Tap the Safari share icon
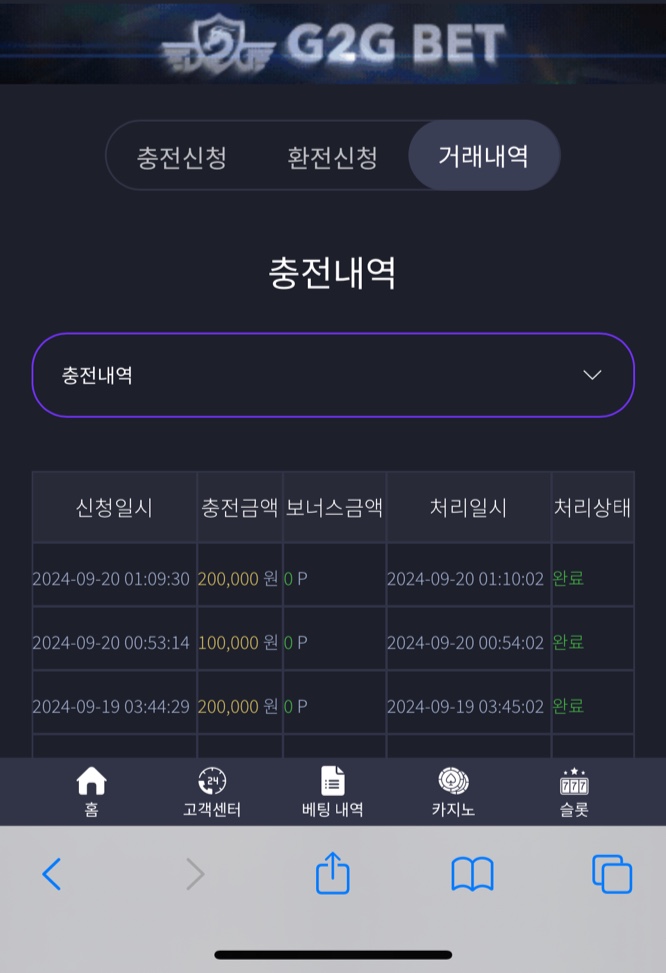This screenshot has width=666, height=973. (x=333, y=873)
